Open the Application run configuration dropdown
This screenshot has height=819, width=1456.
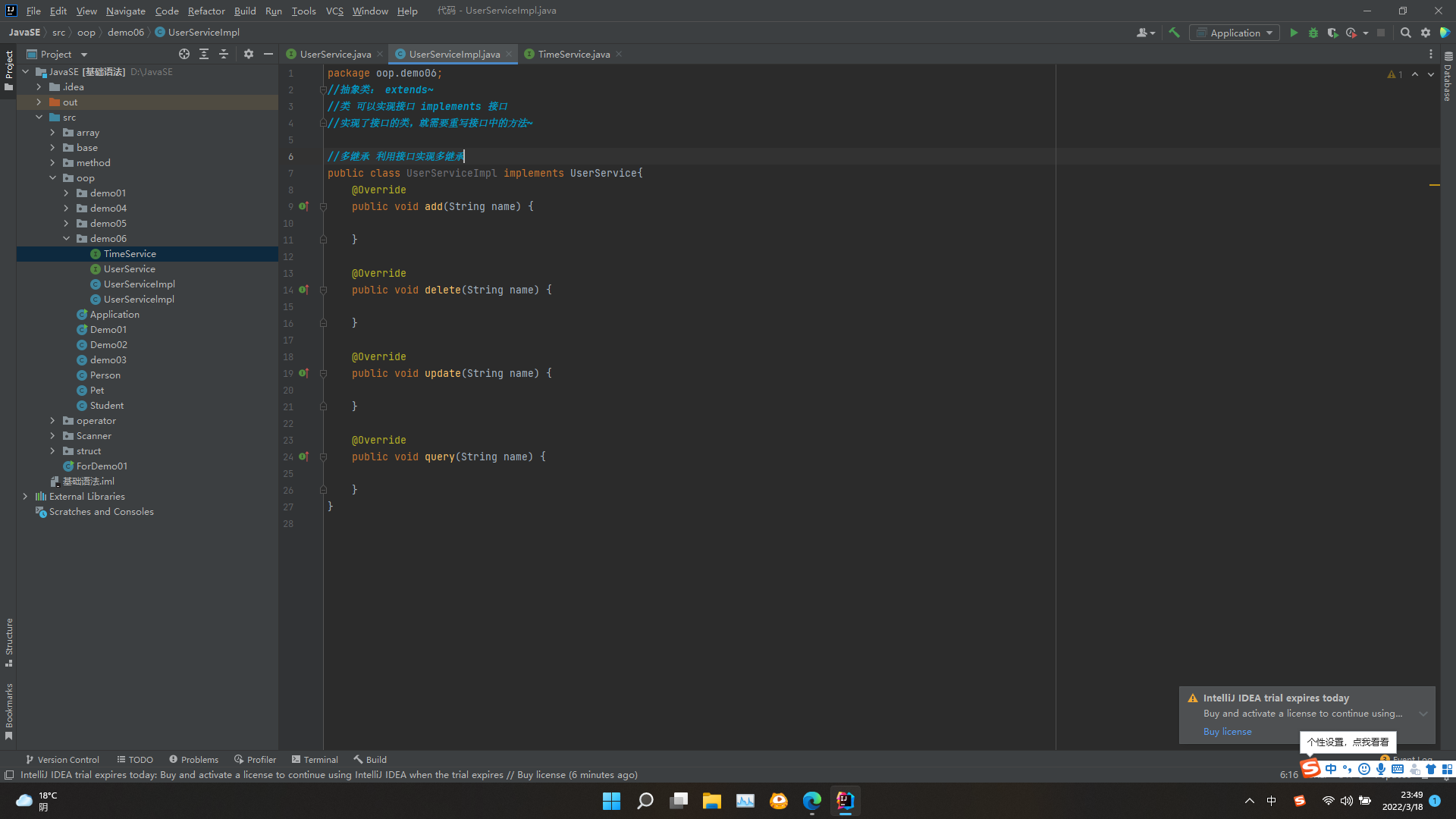pos(1235,33)
